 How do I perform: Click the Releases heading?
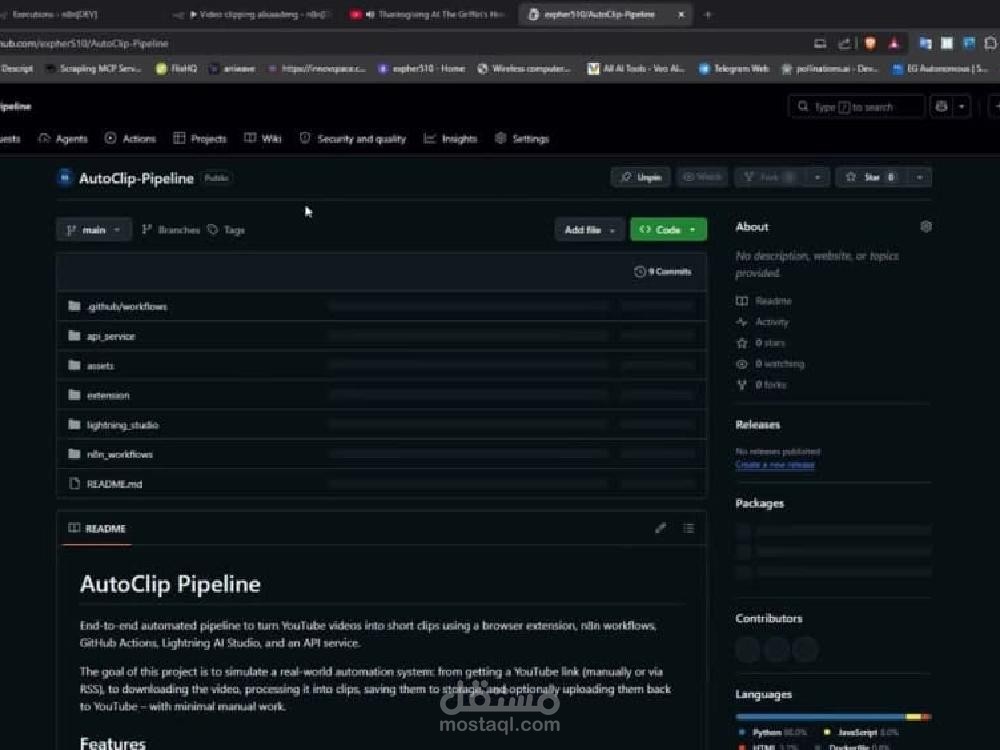click(758, 425)
